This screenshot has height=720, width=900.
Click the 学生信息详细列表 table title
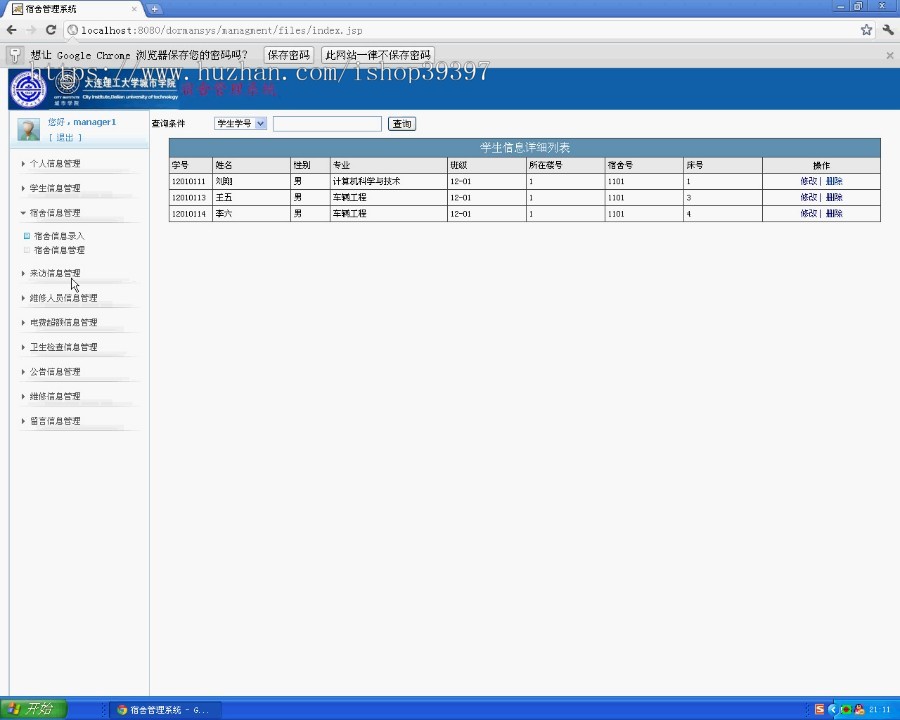(x=525, y=148)
